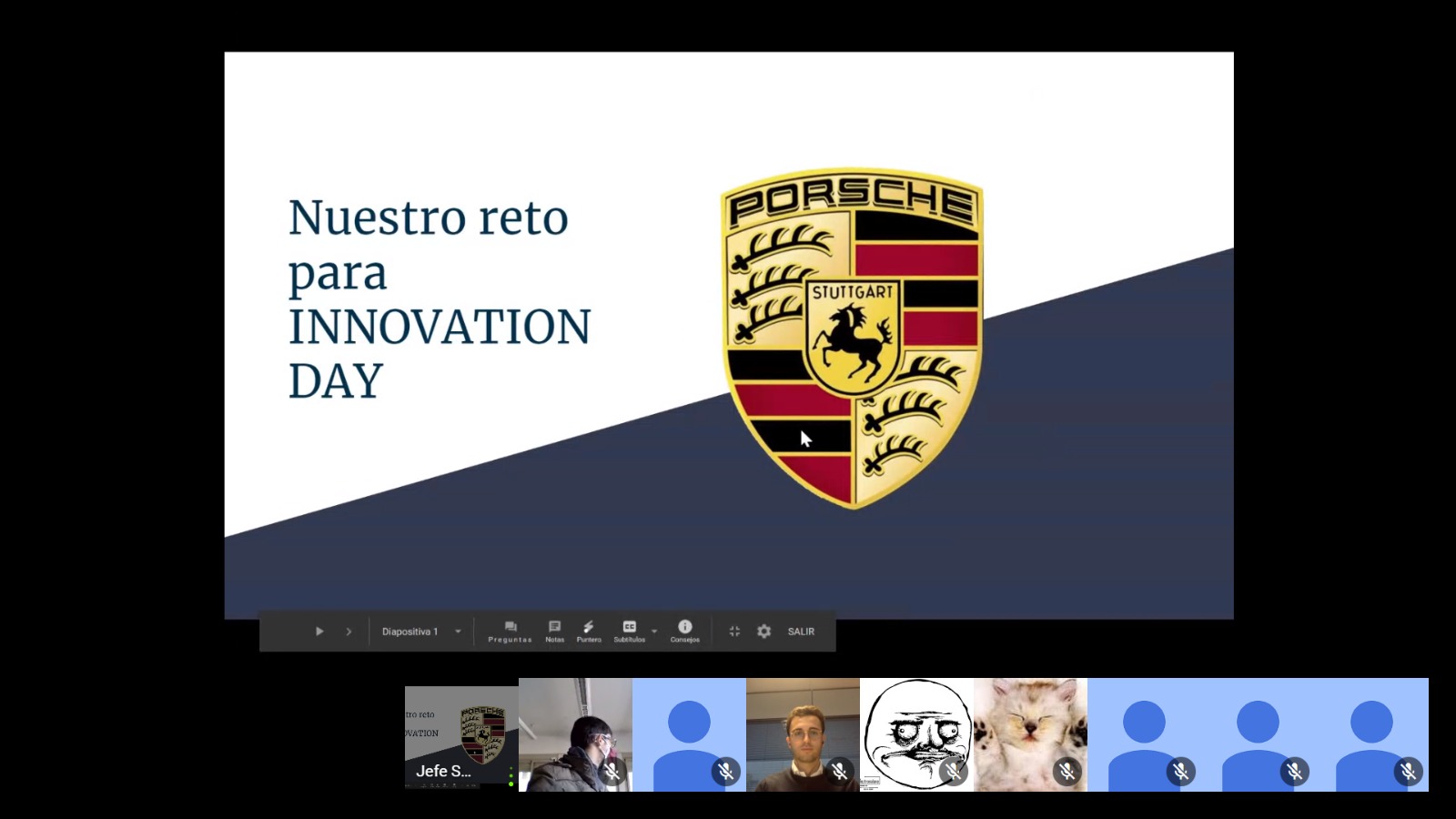This screenshot has width=1456, height=819.
Task: Click SALIR to exit the presentation
Action: (801, 632)
